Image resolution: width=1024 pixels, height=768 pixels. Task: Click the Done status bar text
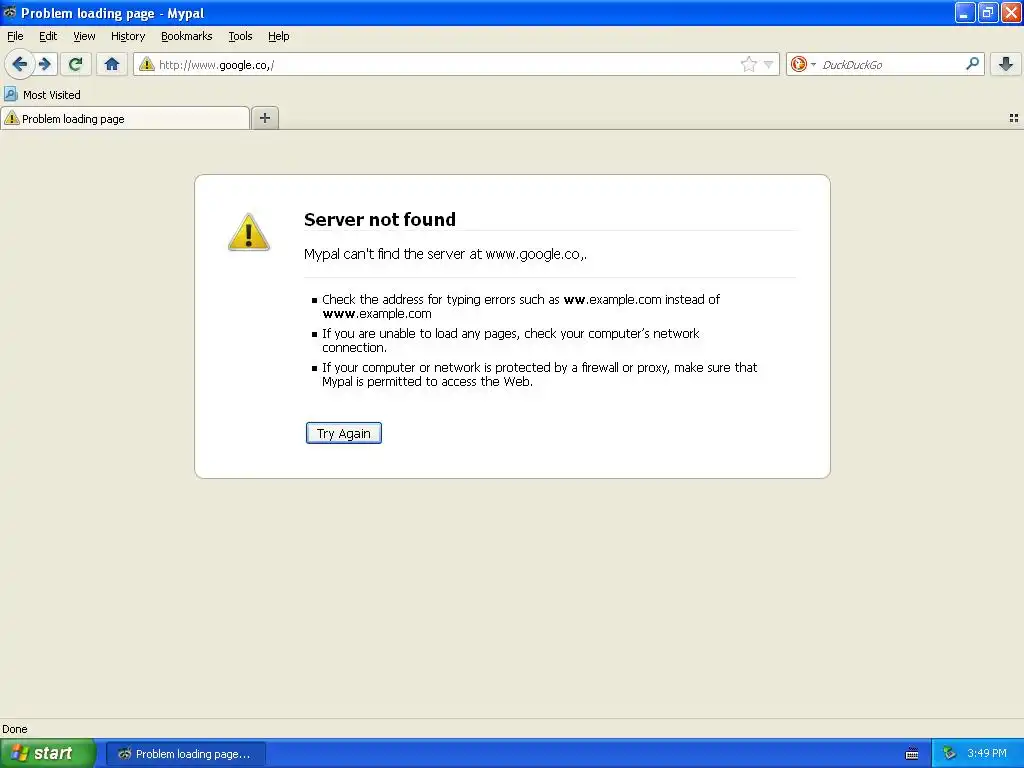point(14,729)
